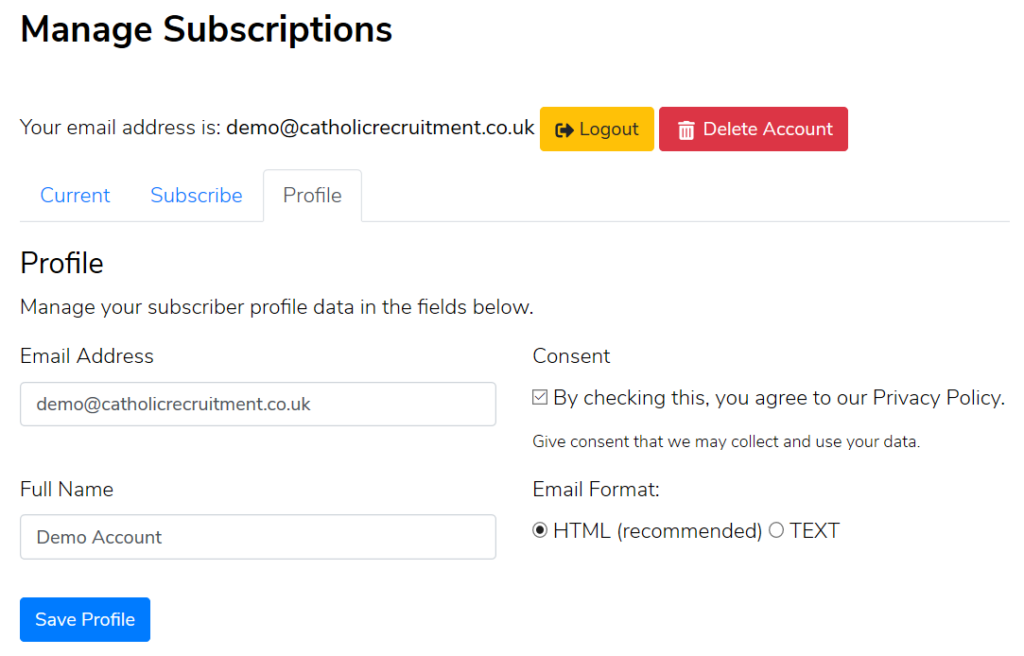The image size is (1024, 656).
Task: Focus the Email Address input field
Action: 258,404
